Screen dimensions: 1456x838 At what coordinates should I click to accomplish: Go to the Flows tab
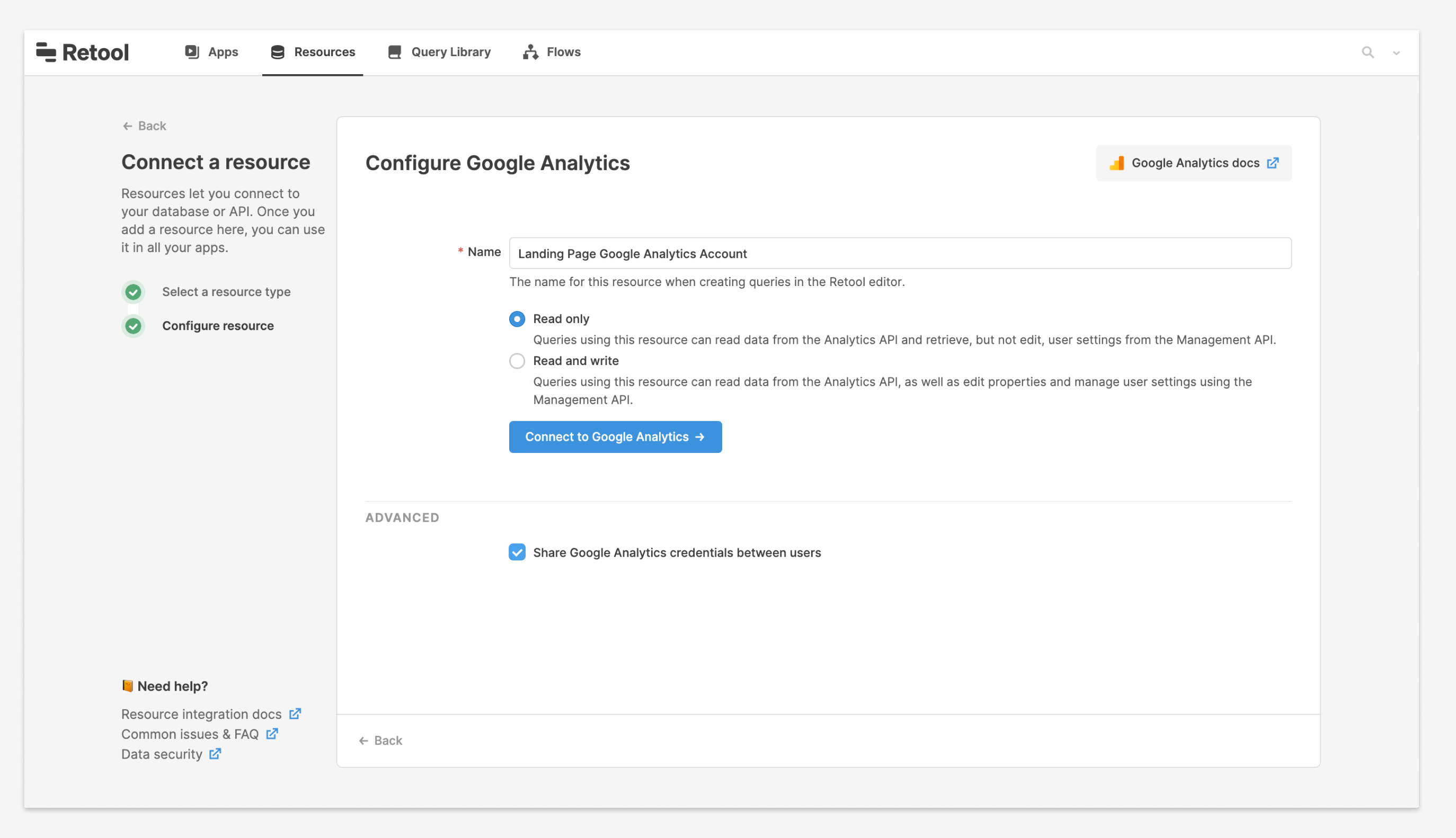coord(552,52)
